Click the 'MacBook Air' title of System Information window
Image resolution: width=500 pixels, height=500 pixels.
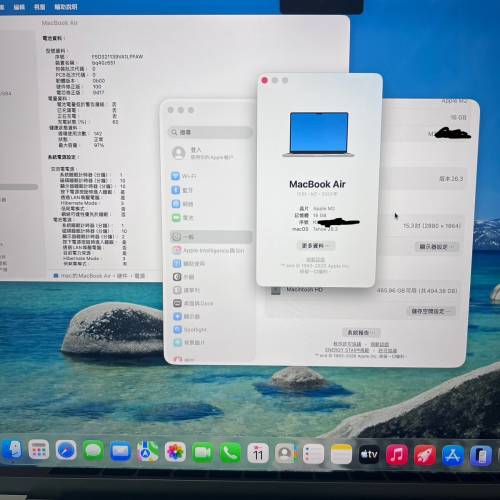point(60,23)
